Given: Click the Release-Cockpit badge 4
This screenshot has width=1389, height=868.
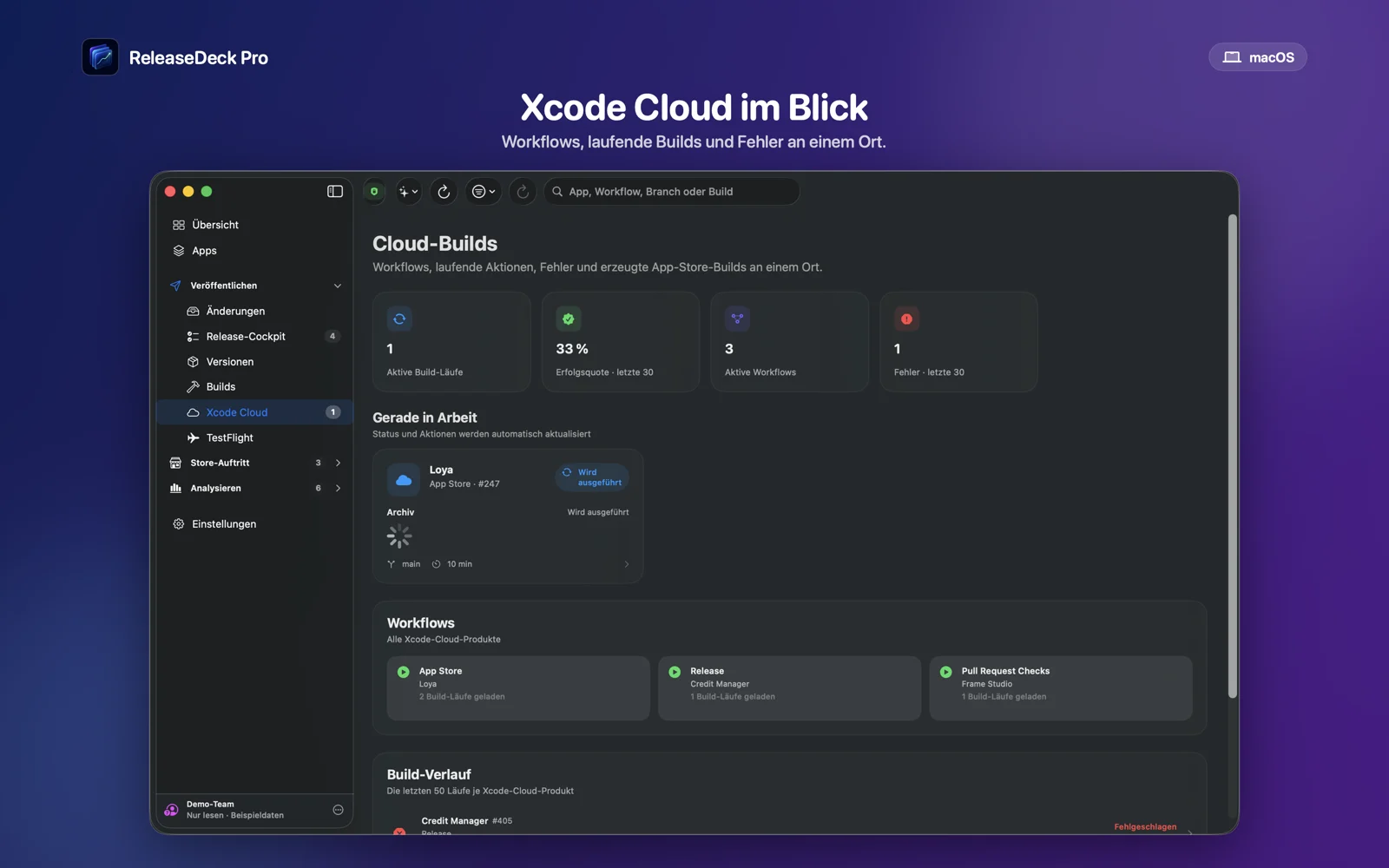Looking at the screenshot, I should click(x=332, y=336).
